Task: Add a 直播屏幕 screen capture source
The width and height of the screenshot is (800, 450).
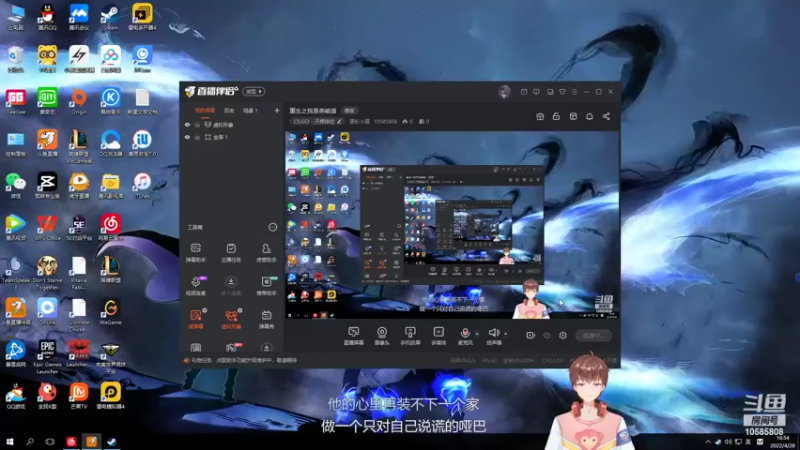Action: (353, 336)
